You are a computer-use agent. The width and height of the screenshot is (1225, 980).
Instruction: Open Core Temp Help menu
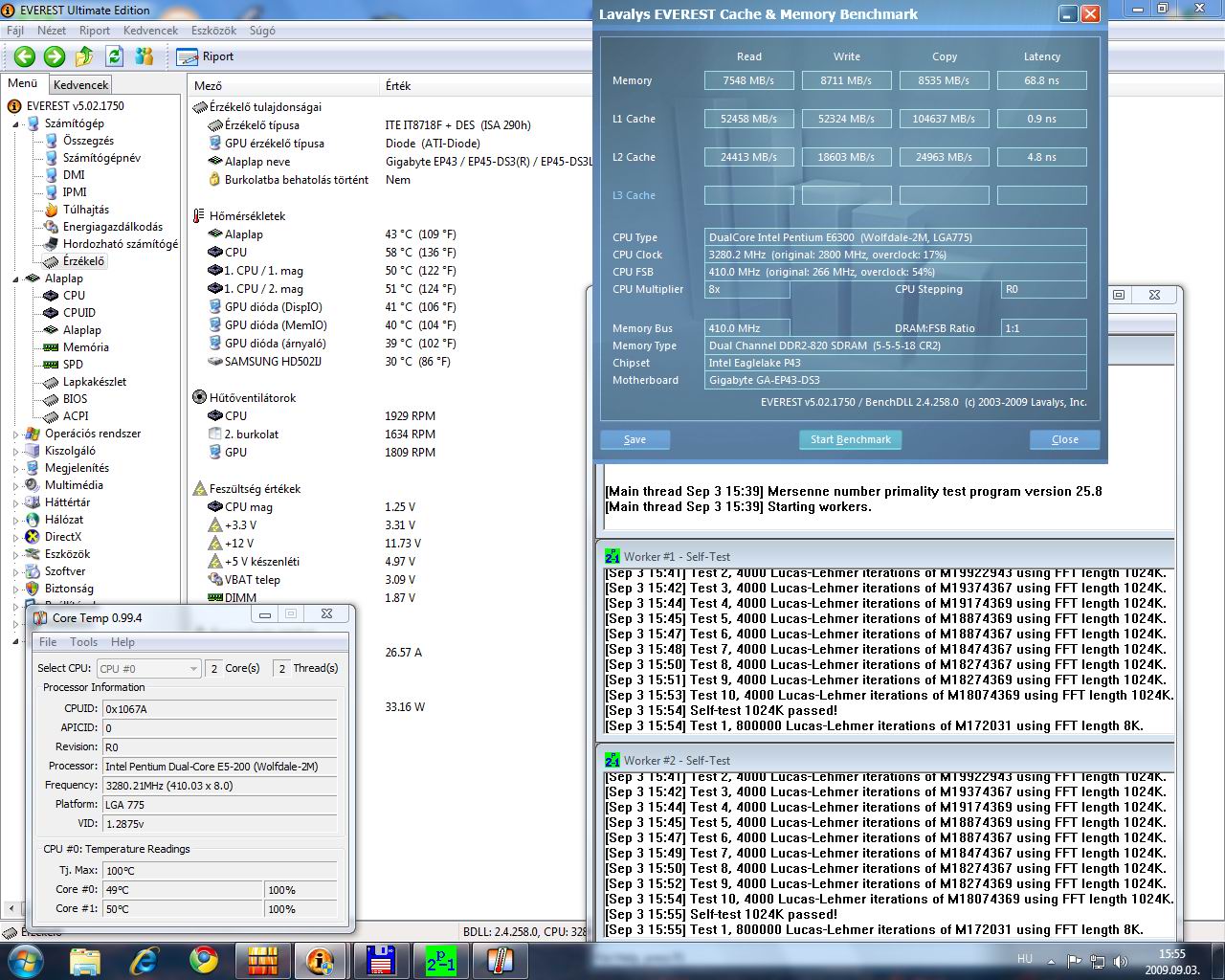pyautogui.click(x=122, y=642)
